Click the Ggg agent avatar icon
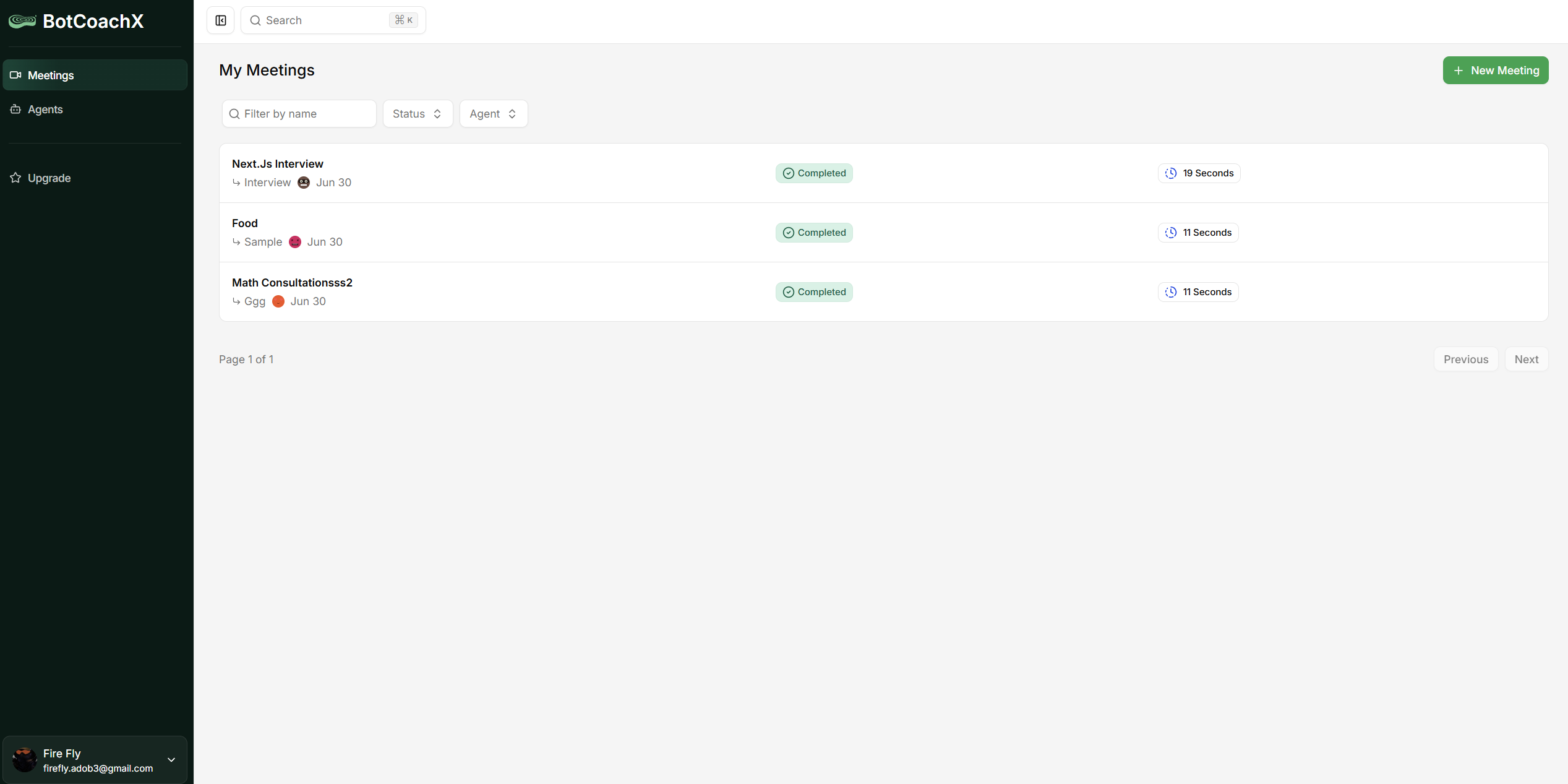The image size is (1568, 784). tap(278, 301)
